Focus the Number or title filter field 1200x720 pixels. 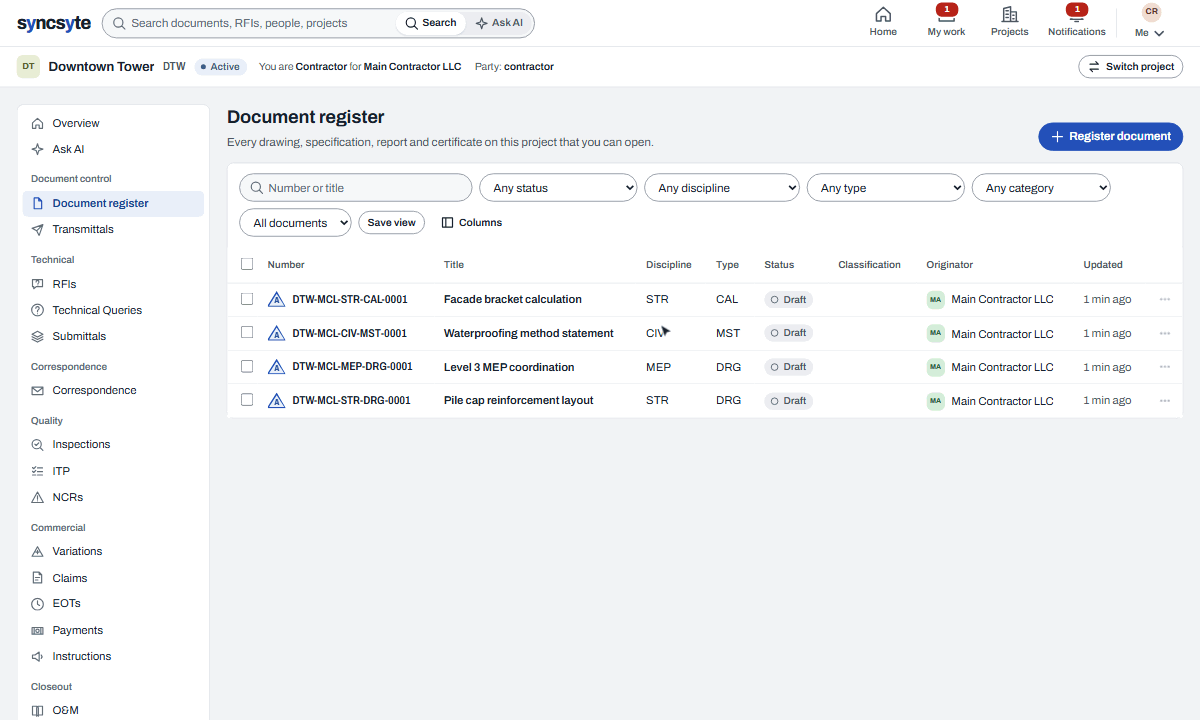(356, 188)
